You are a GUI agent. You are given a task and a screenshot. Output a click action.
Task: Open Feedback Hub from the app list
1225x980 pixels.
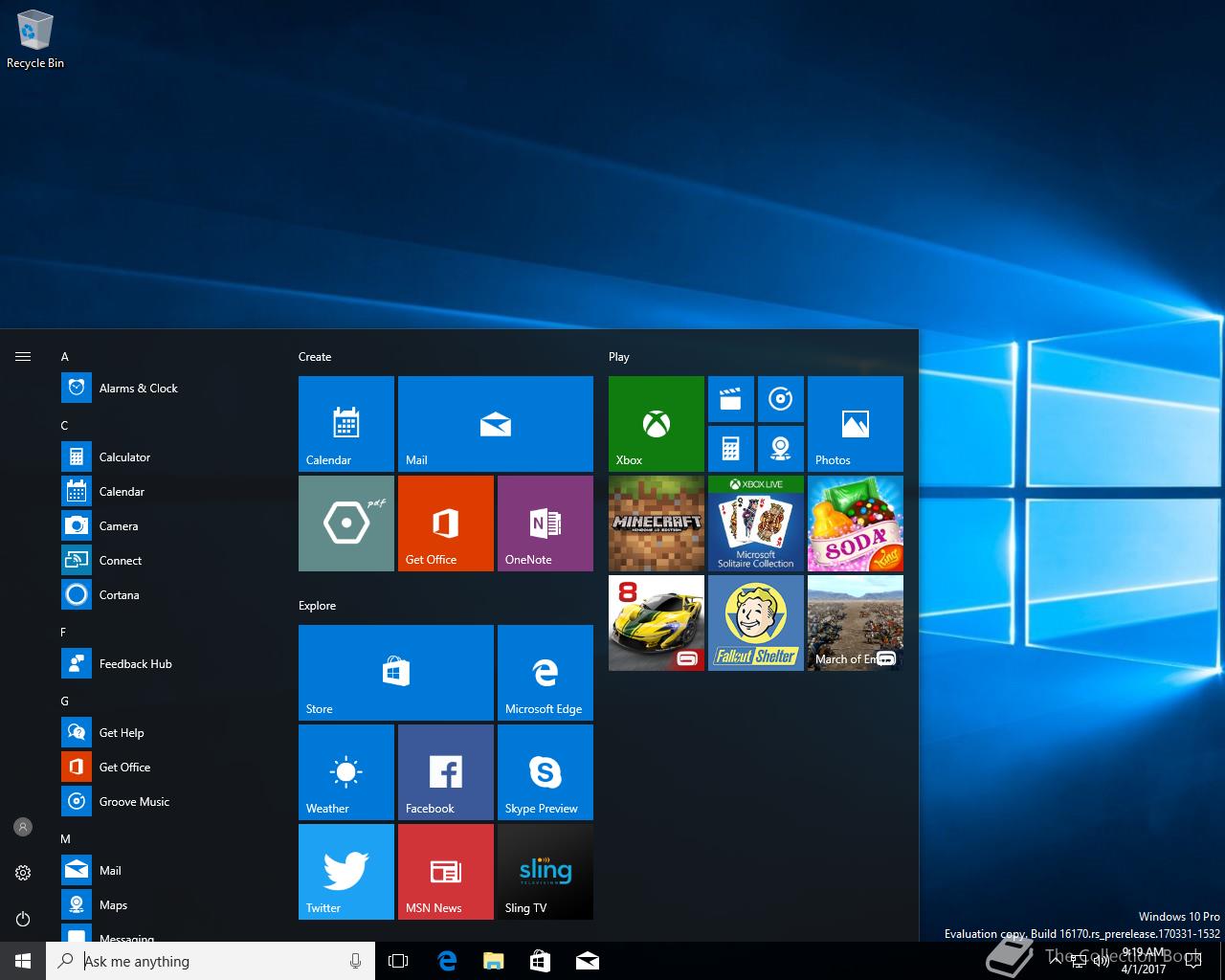168,664
